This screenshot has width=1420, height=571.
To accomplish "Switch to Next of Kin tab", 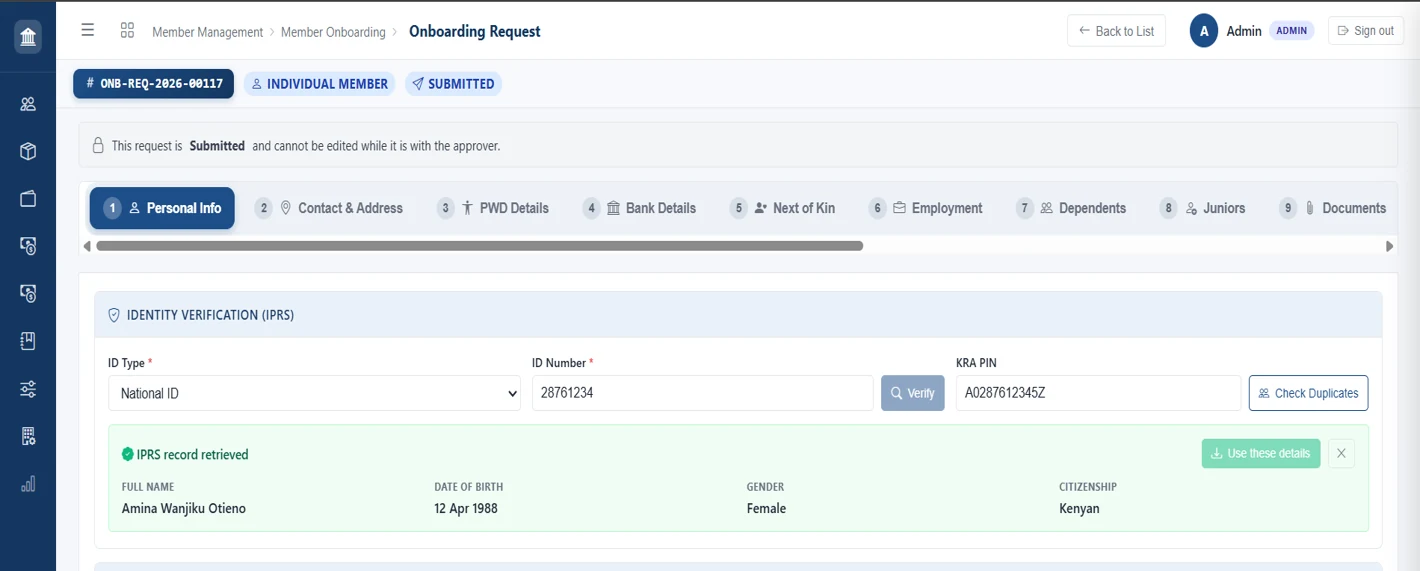I will pyautogui.click(x=783, y=208).
